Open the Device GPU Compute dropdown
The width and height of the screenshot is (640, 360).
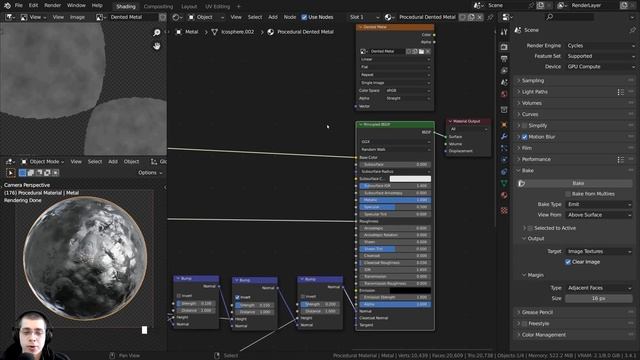pyautogui.click(x=601, y=67)
